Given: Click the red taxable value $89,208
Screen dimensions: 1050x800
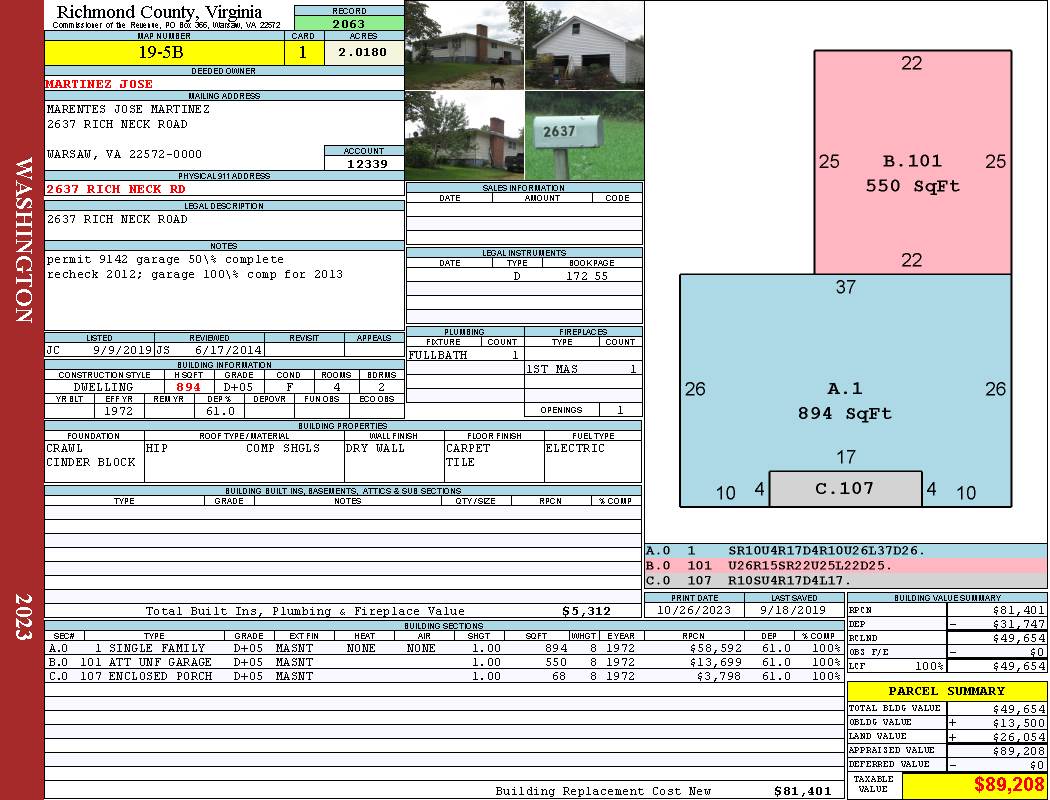Looking at the screenshot, I should (x=1008, y=785).
